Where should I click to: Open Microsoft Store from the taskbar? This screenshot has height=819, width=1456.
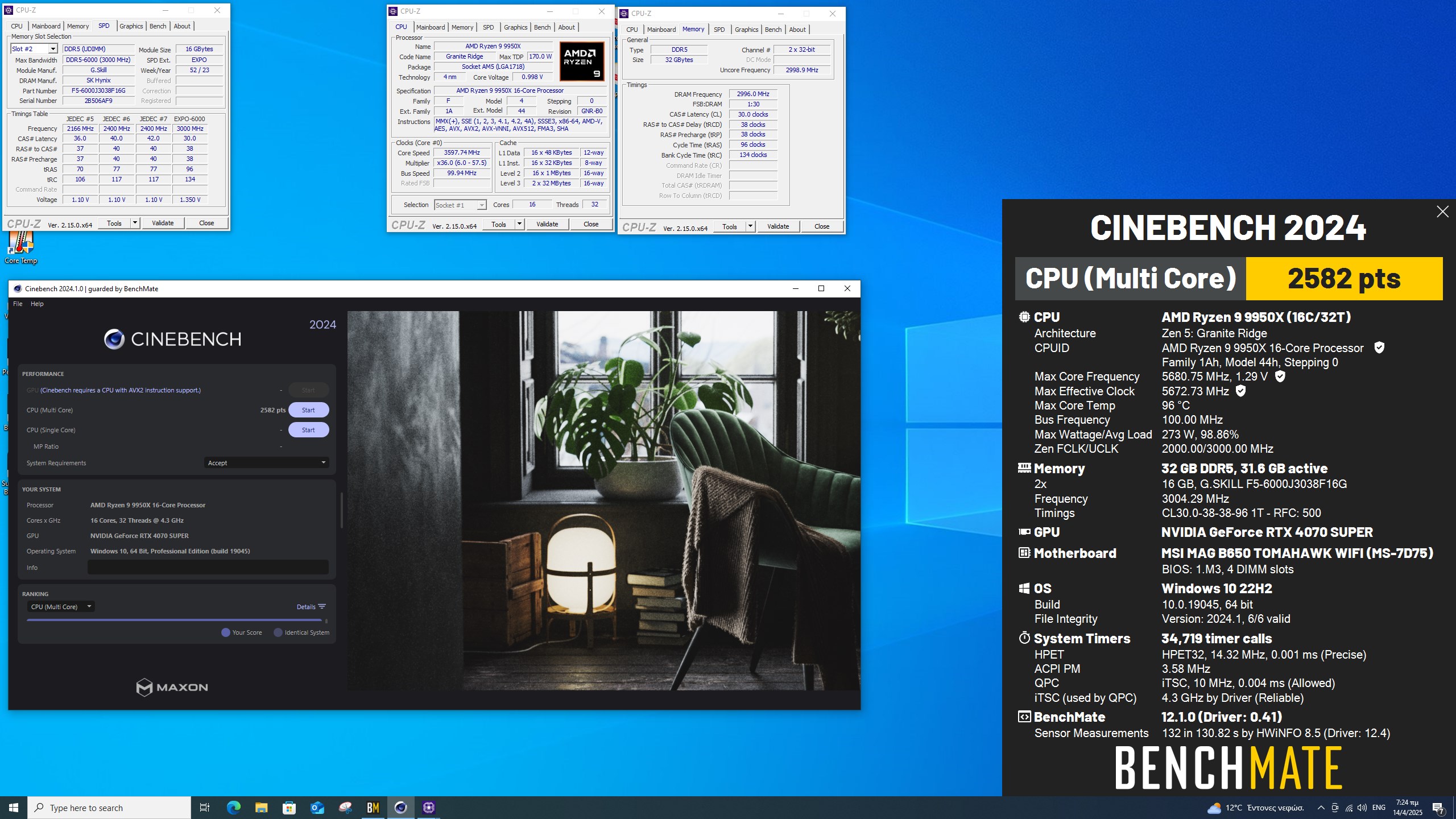click(289, 808)
